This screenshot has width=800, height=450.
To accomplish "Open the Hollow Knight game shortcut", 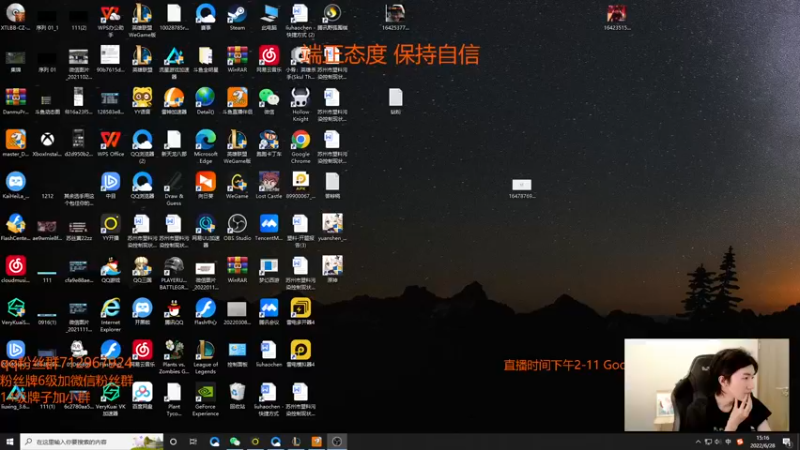I will (x=301, y=104).
